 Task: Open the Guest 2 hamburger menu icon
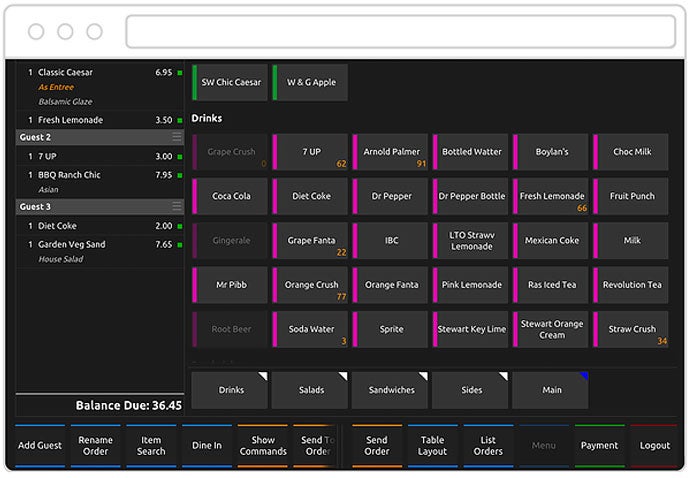[177, 137]
